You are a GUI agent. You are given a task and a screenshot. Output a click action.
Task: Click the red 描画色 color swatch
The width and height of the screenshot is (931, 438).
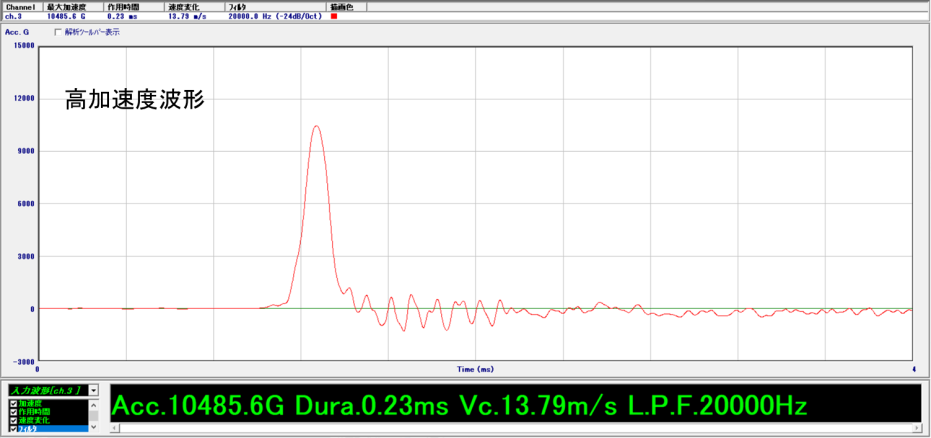pos(333,16)
